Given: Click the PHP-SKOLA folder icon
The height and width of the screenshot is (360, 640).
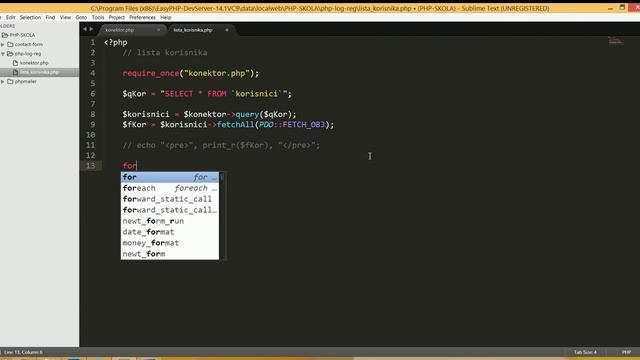Looking at the screenshot, I should coord(5,35).
